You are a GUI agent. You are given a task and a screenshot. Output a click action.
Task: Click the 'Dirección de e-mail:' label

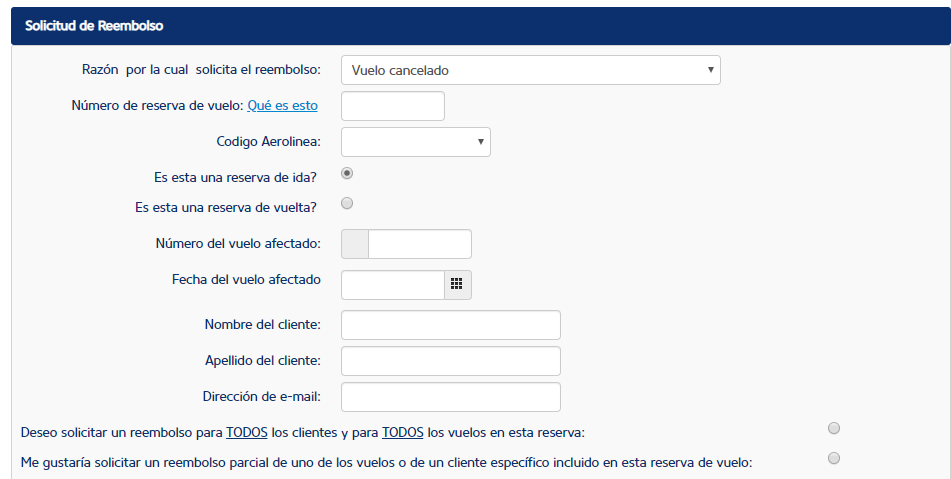(262, 397)
